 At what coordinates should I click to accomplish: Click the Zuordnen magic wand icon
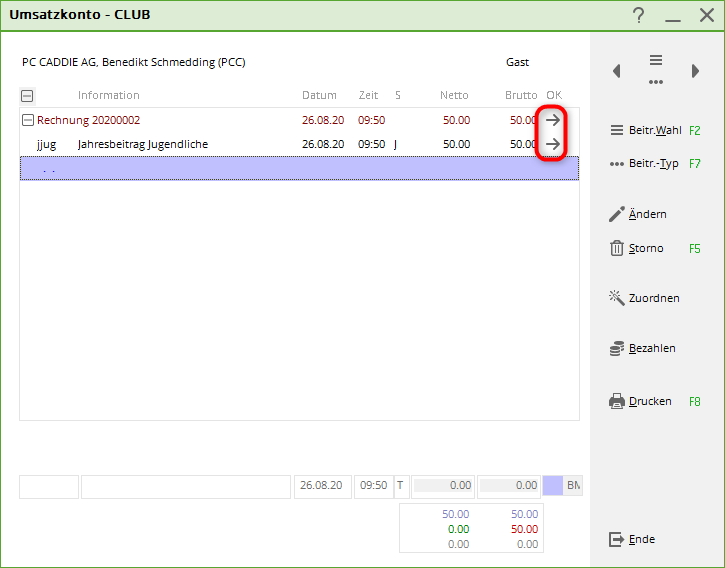pos(617,297)
